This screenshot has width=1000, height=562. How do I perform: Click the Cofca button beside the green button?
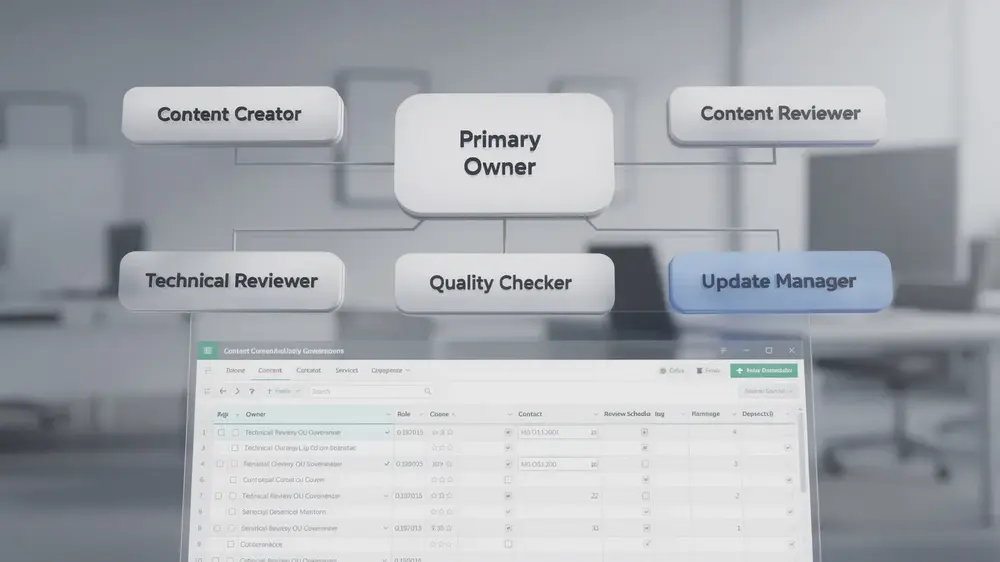pyautogui.click(x=672, y=371)
